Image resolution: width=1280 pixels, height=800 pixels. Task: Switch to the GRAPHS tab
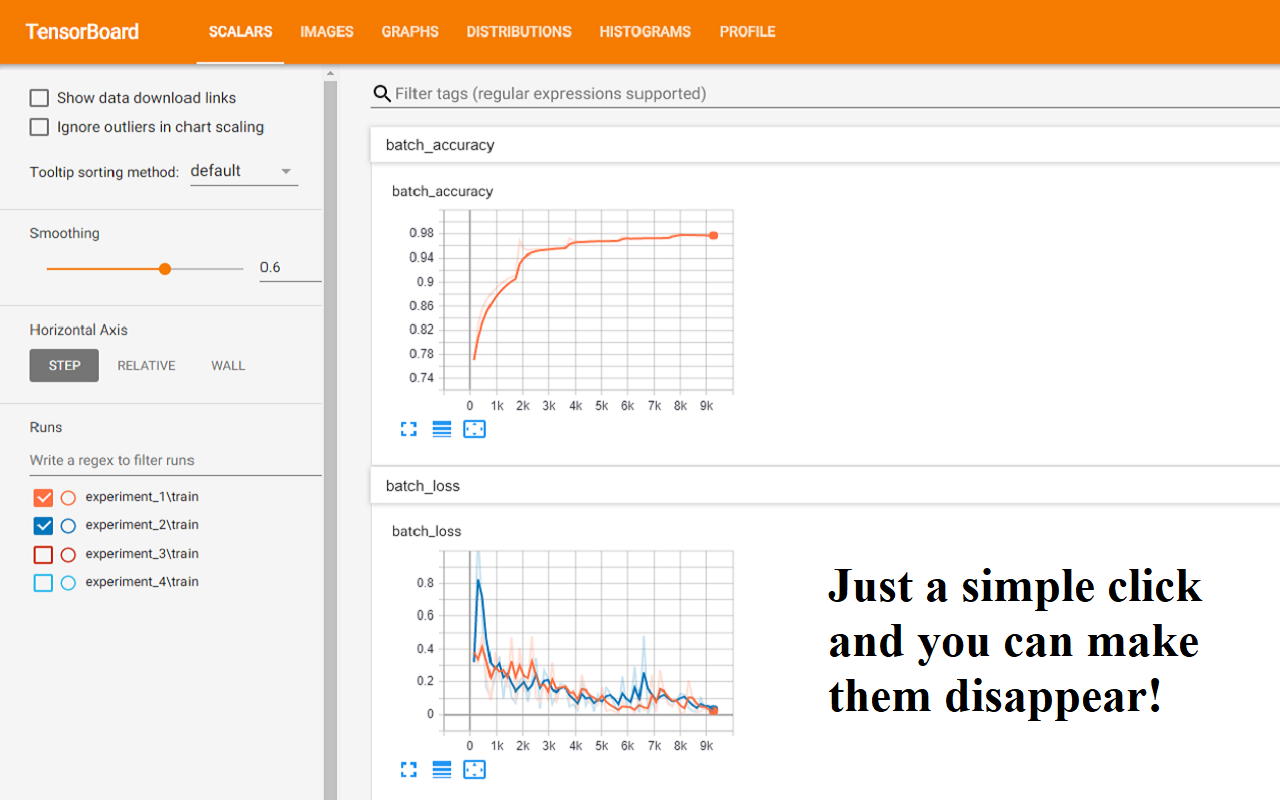point(410,31)
